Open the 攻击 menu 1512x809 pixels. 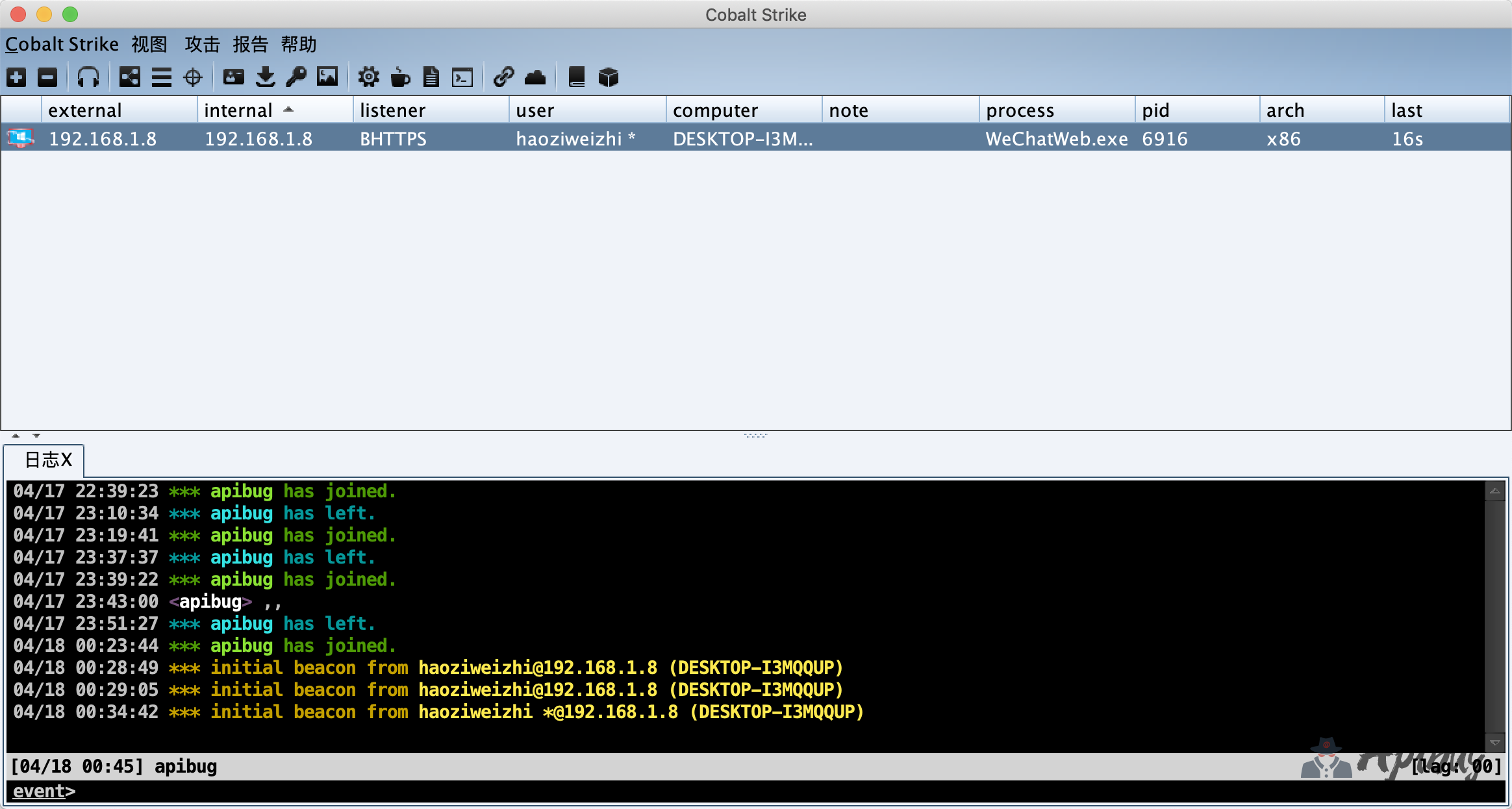click(x=202, y=44)
